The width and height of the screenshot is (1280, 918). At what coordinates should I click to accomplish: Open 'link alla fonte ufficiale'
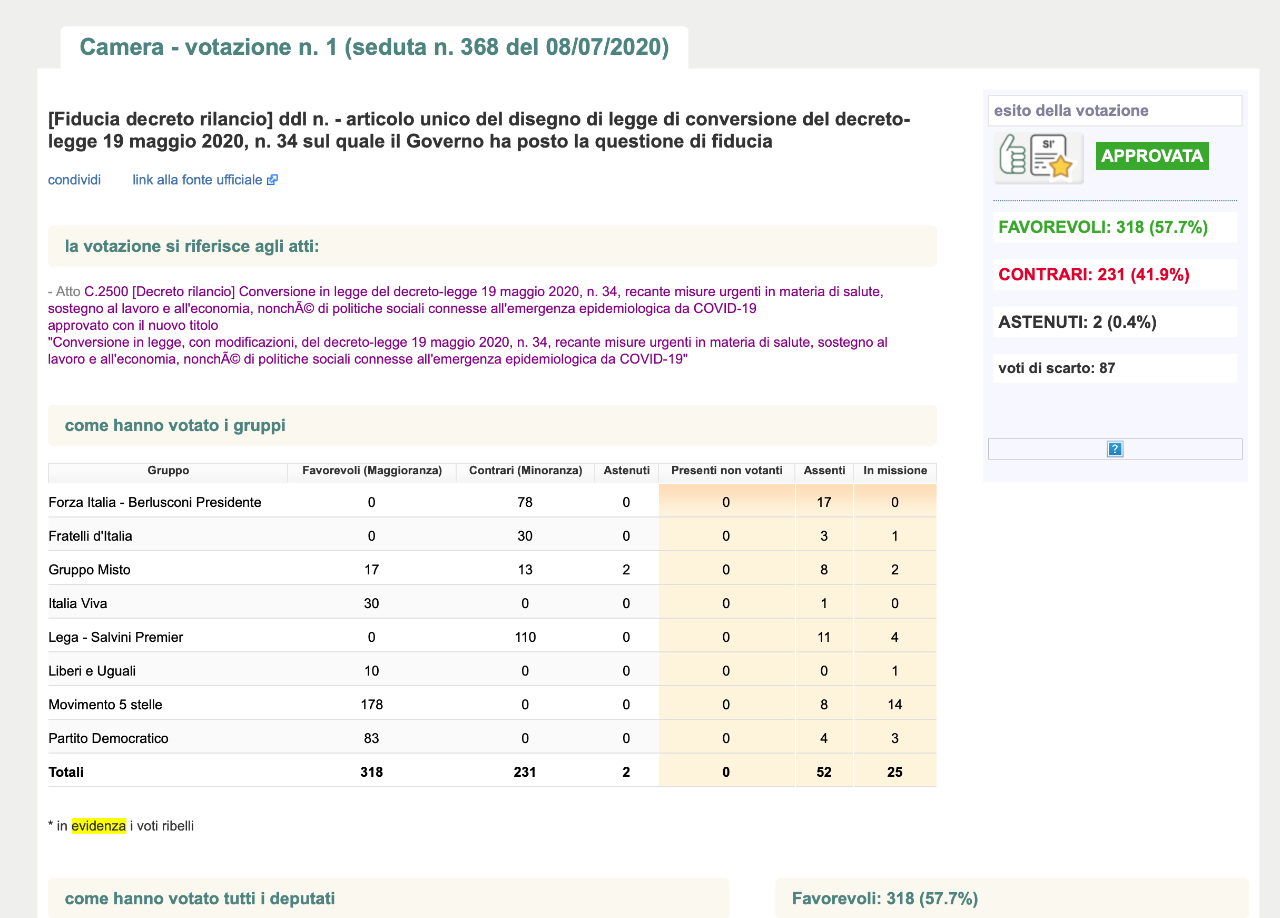pyautogui.click(x=197, y=180)
